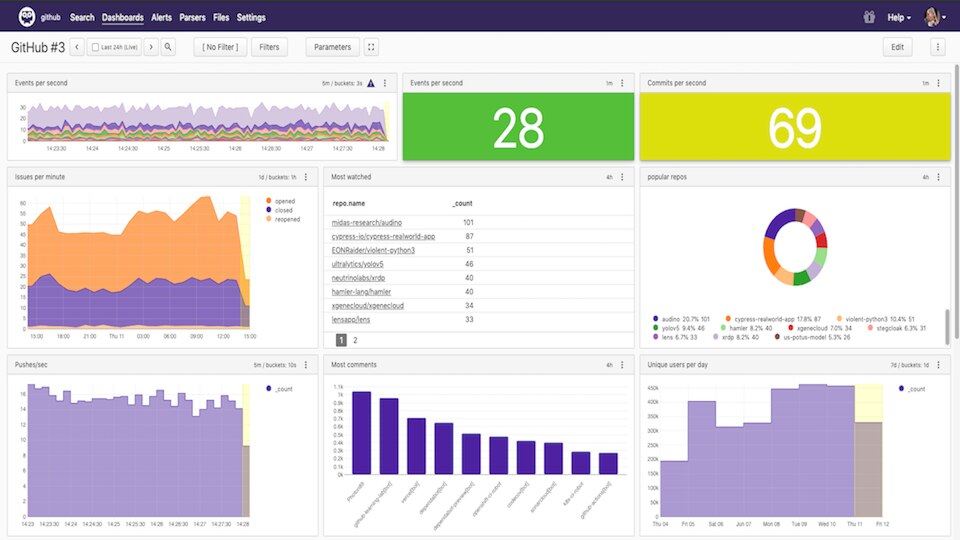Toggle _count legend in Pushes/sec
This screenshot has height=540, width=960.
pos(279,389)
